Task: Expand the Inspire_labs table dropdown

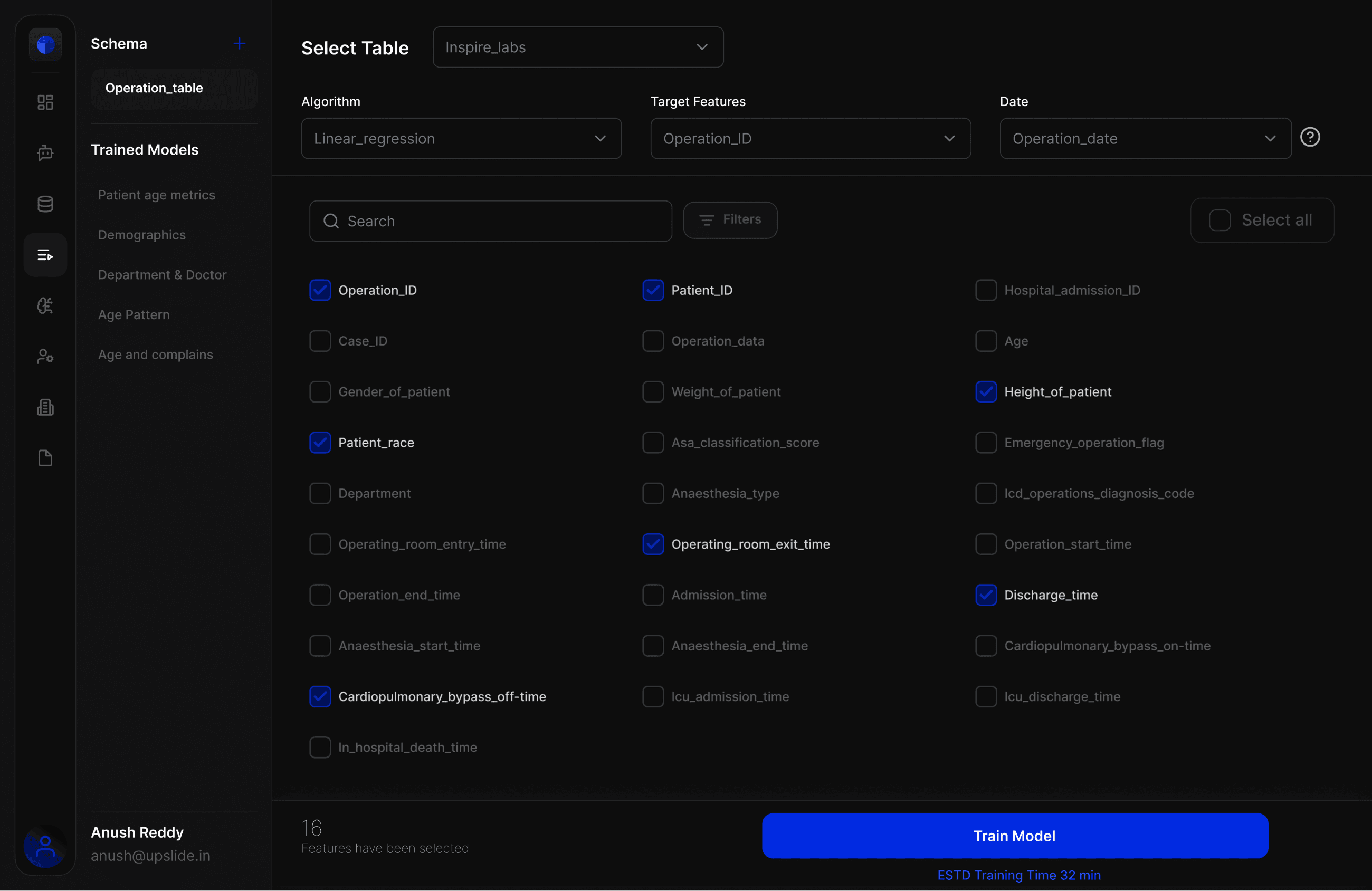Action: tap(578, 47)
